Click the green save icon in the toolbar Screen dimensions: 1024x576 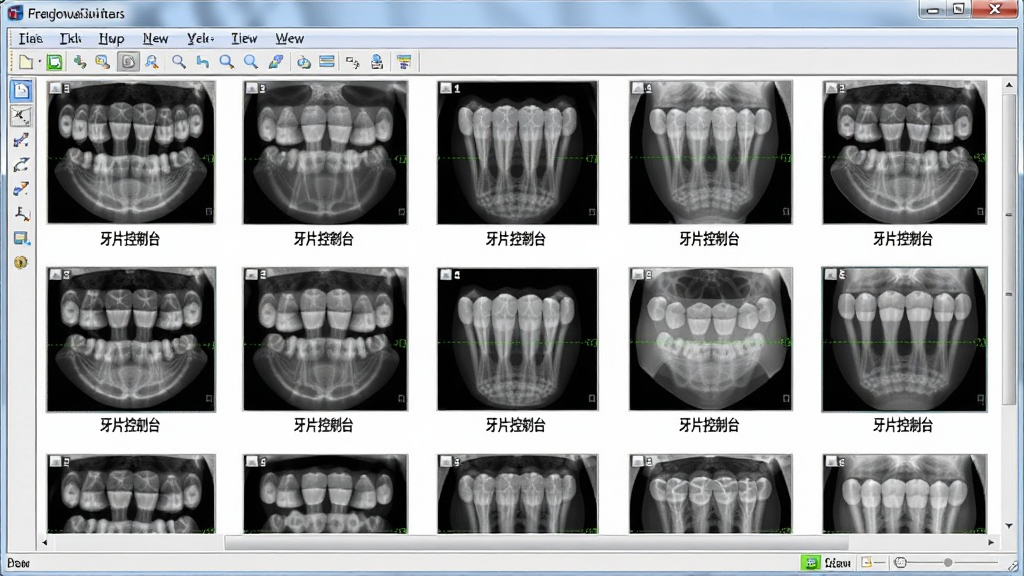click(55, 62)
